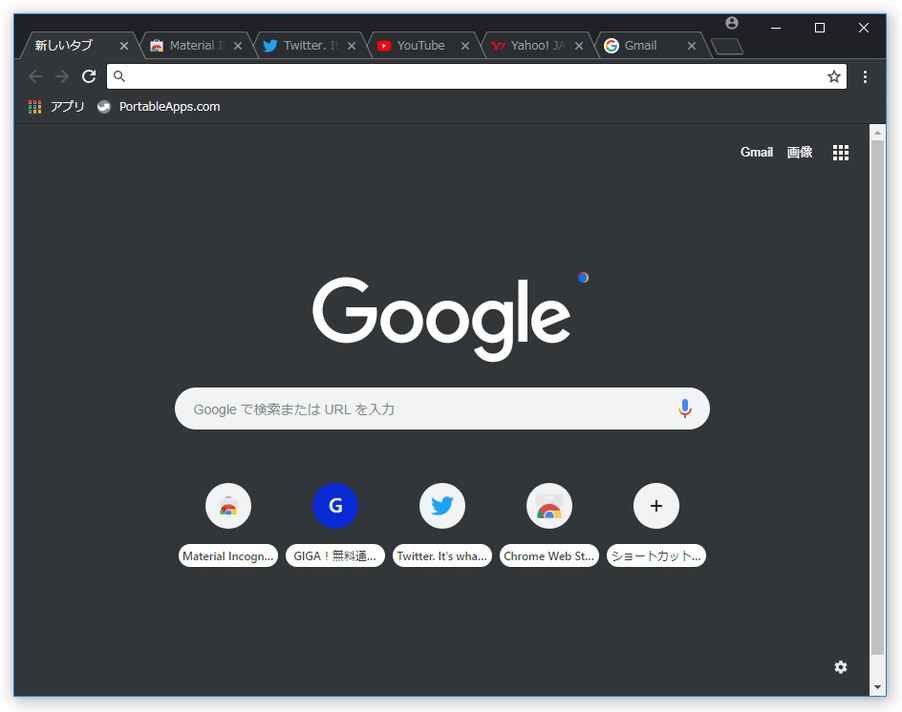Image resolution: width=902 pixels, height=712 pixels.
Task: Focus the address bar input
Action: coord(476,76)
